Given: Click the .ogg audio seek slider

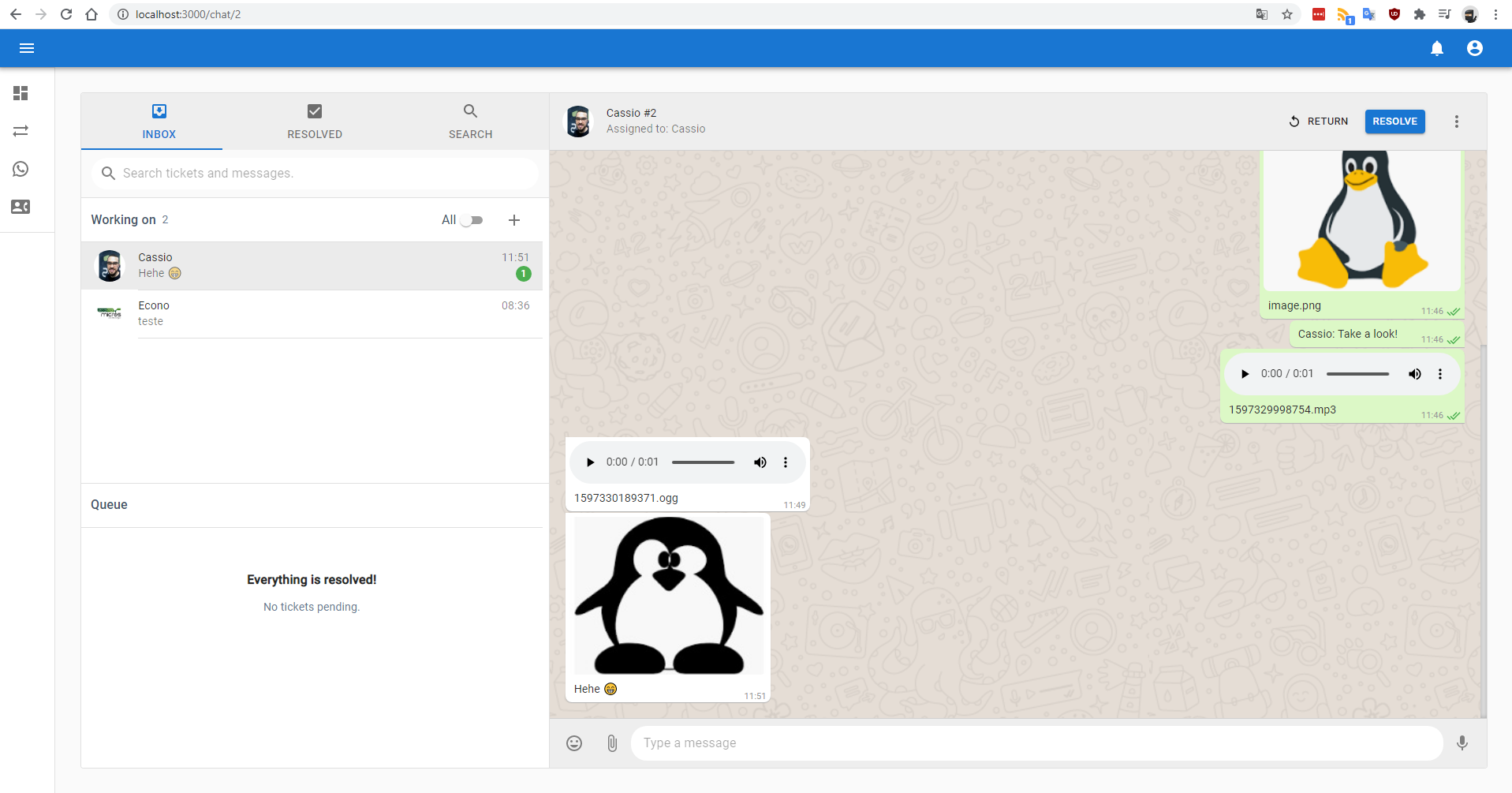Looking at the screenshot, I should click(703, 462).
